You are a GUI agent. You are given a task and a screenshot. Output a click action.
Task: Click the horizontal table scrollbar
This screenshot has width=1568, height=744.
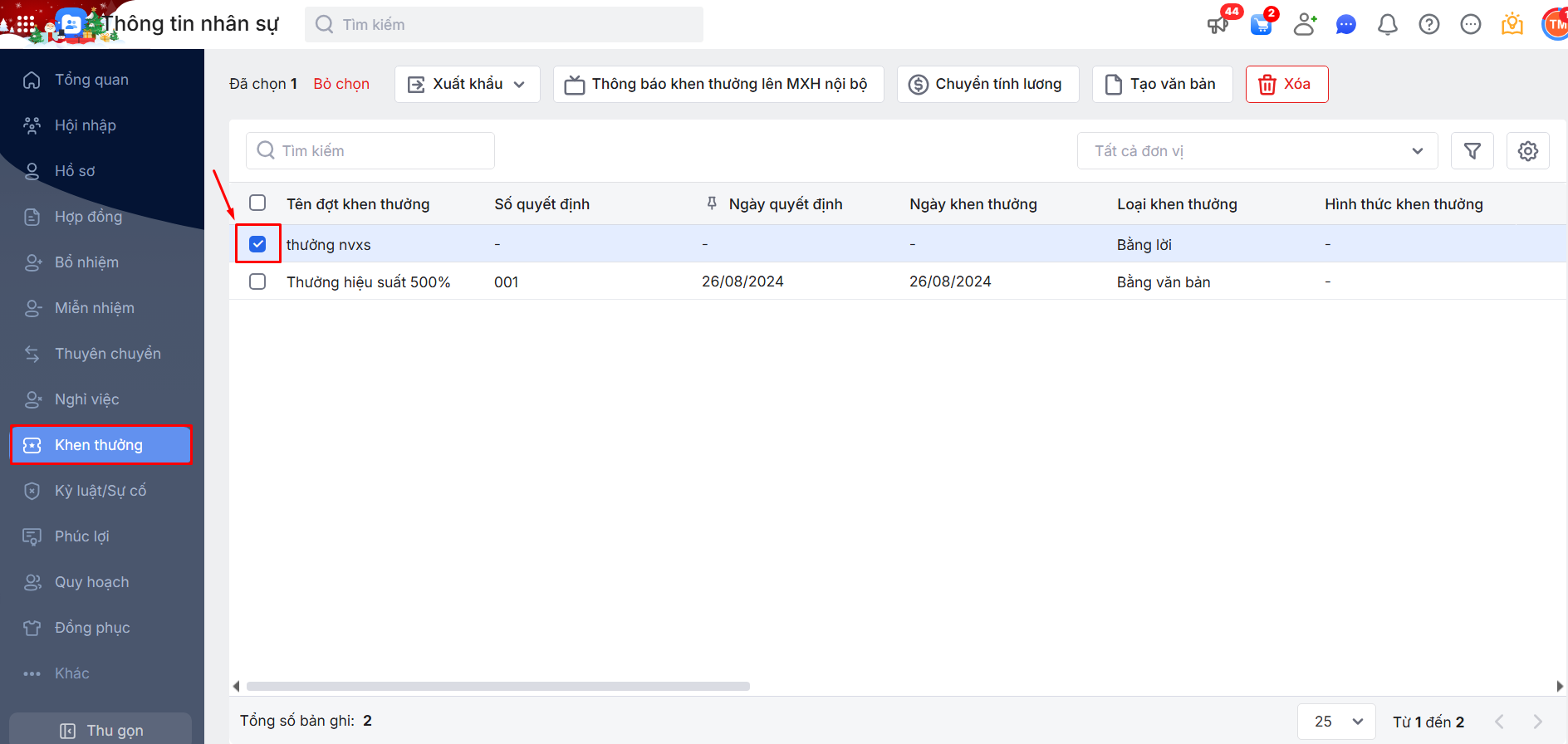click(x=498, y=686)
